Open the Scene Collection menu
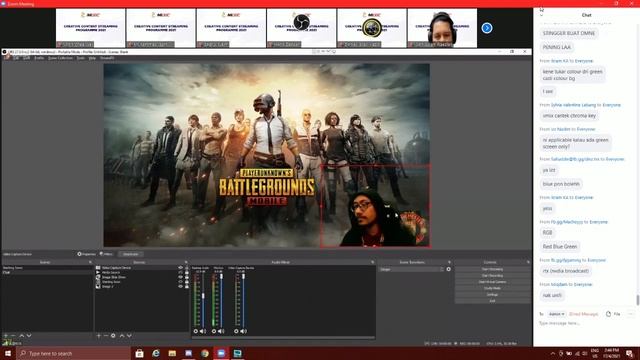 [60, 58]
